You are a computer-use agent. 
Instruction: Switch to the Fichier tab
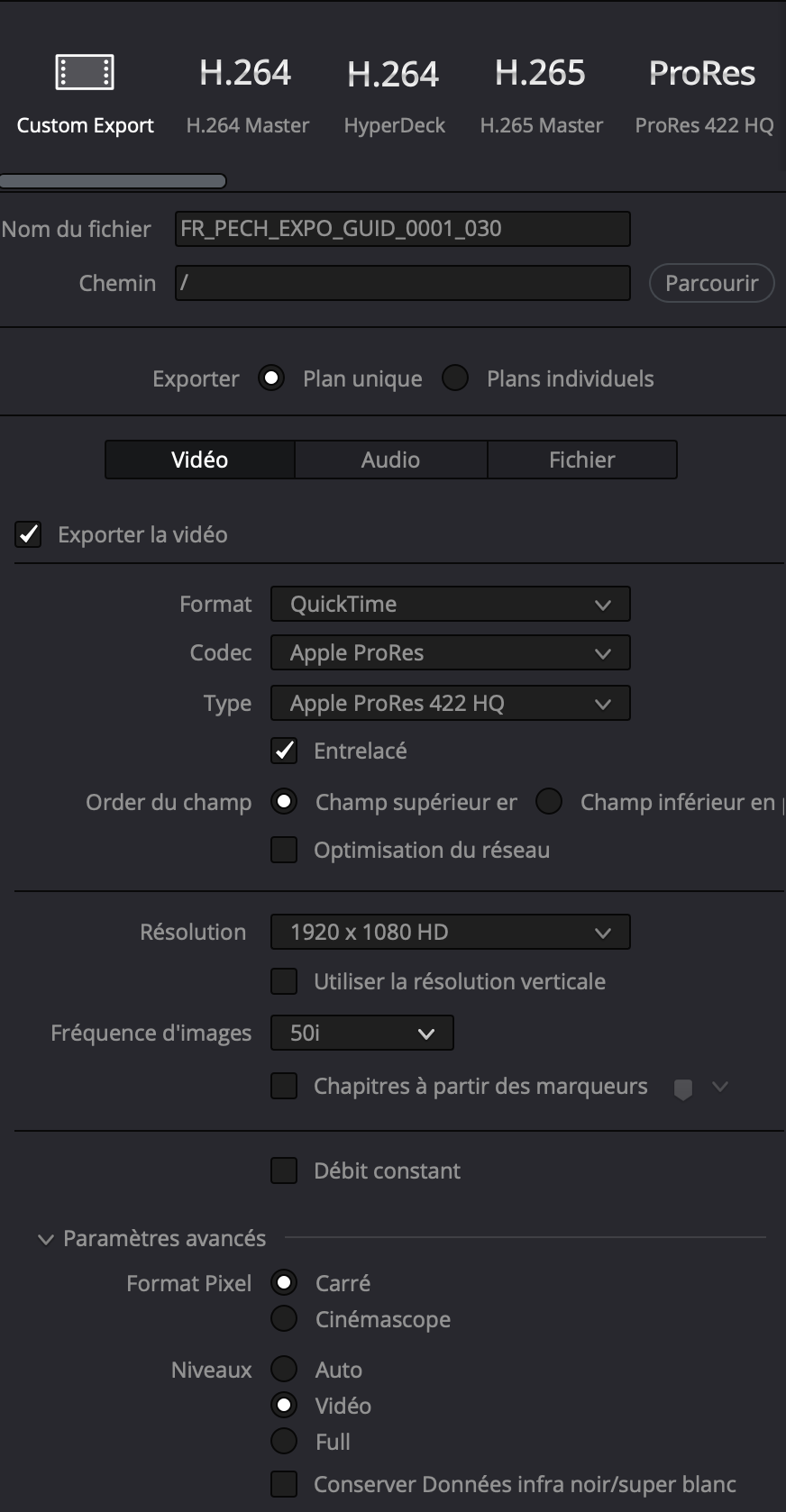click(x=581, y=460)
